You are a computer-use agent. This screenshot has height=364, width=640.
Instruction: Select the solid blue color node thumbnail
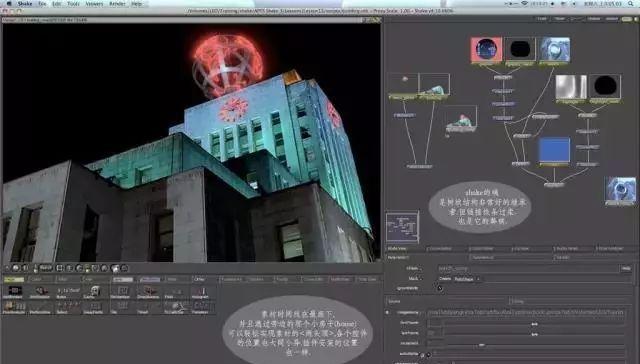coord(554,151)
